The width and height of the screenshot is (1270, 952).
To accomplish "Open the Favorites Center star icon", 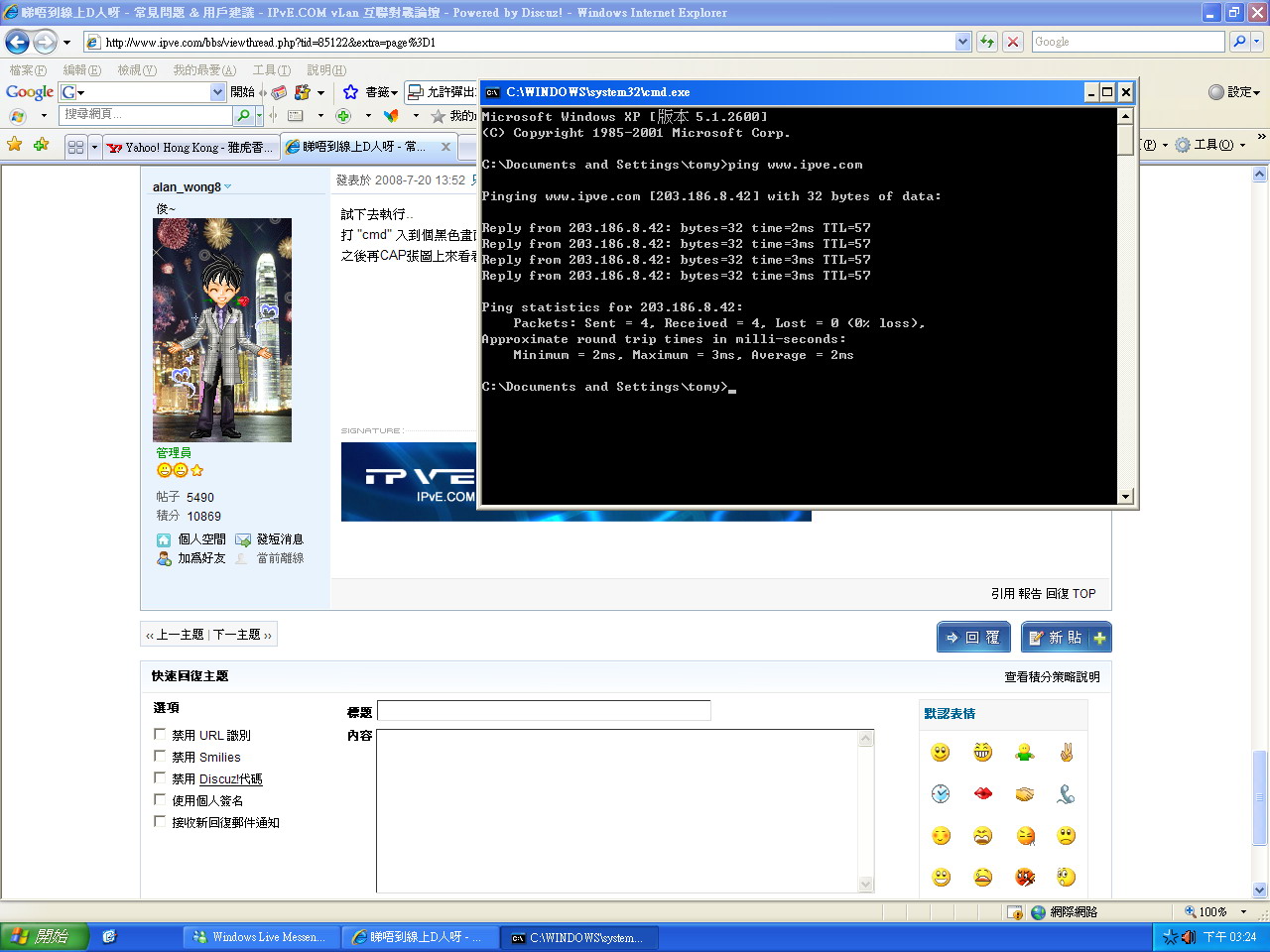I will click(x=14, y=145).
